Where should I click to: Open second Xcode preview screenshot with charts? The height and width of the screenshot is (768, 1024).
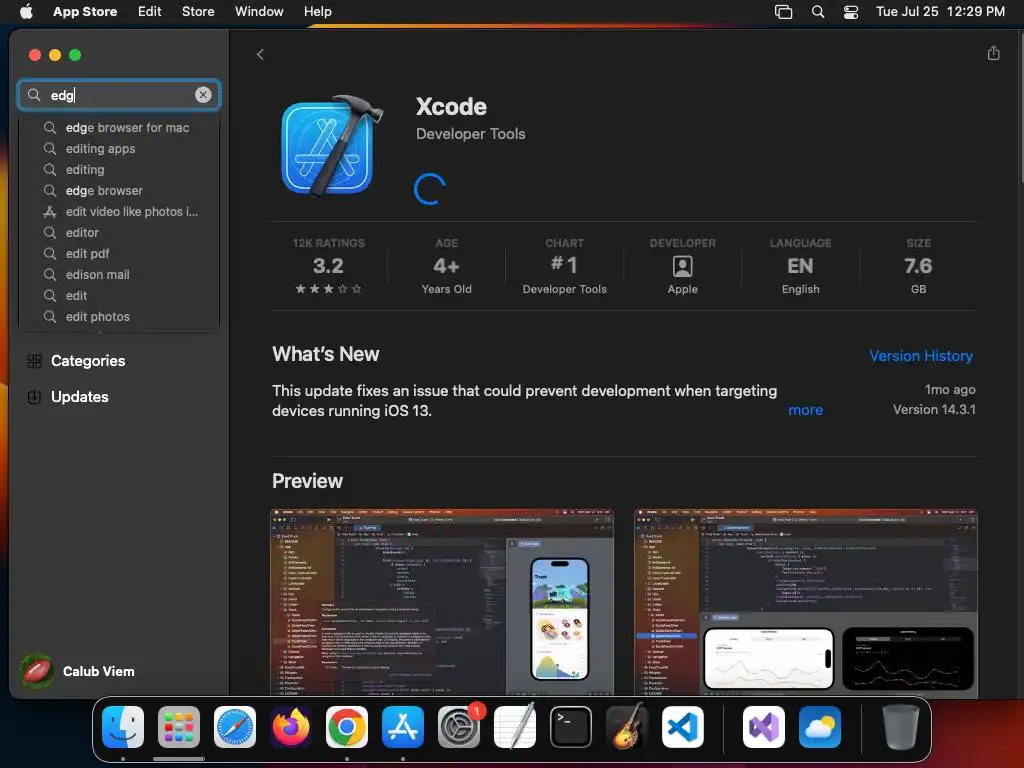[806, 602]
